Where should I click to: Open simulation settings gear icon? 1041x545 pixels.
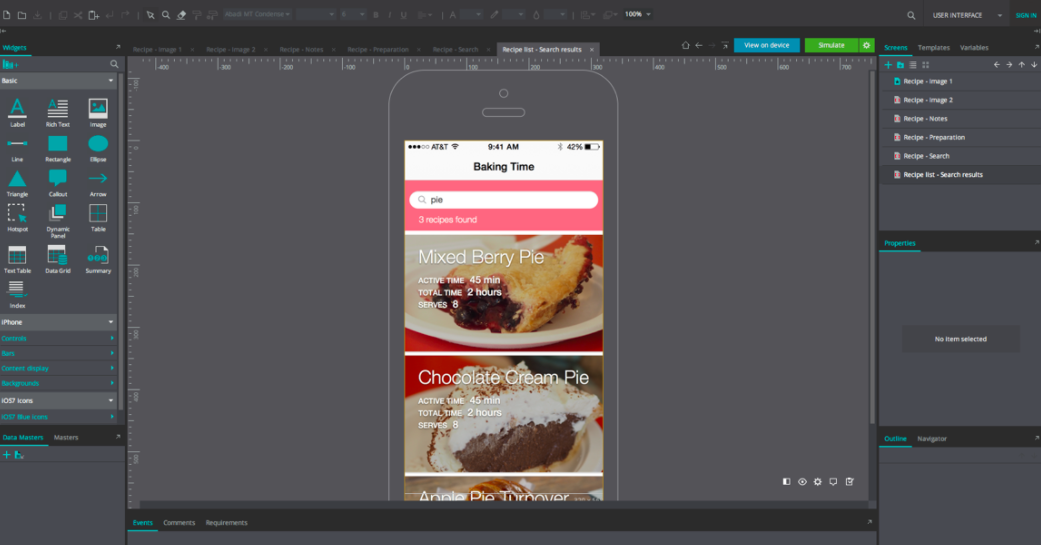coord(867,45)
